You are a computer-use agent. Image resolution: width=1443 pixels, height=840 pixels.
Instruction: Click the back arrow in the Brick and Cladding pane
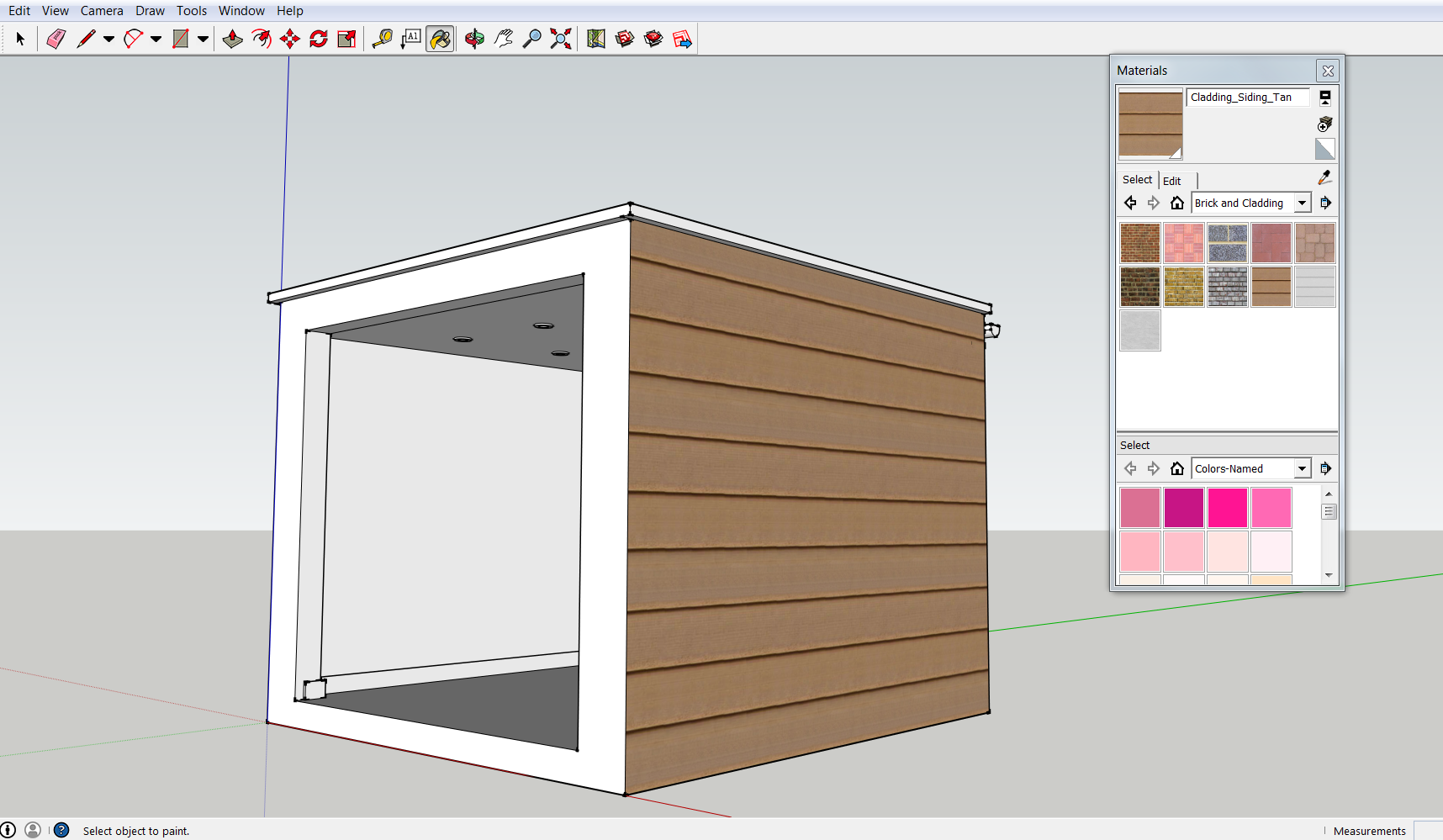(x=1130, y=203)
